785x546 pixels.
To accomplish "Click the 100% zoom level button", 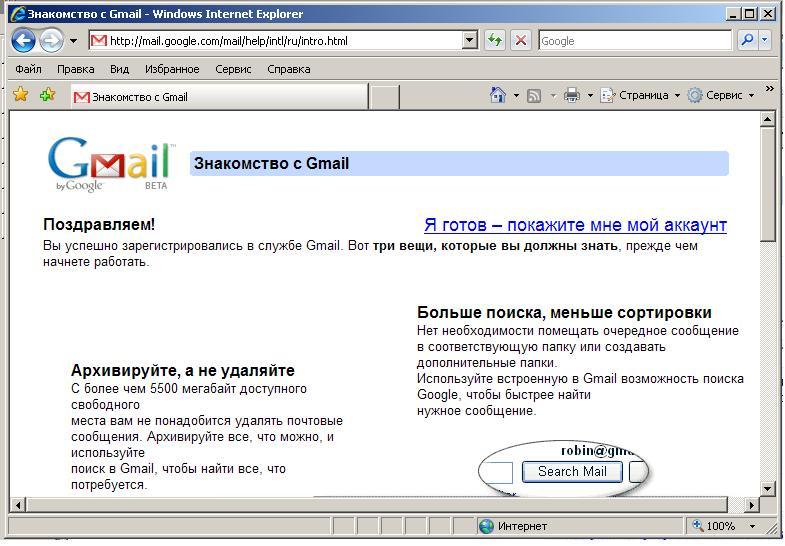I will click(714, 526).
